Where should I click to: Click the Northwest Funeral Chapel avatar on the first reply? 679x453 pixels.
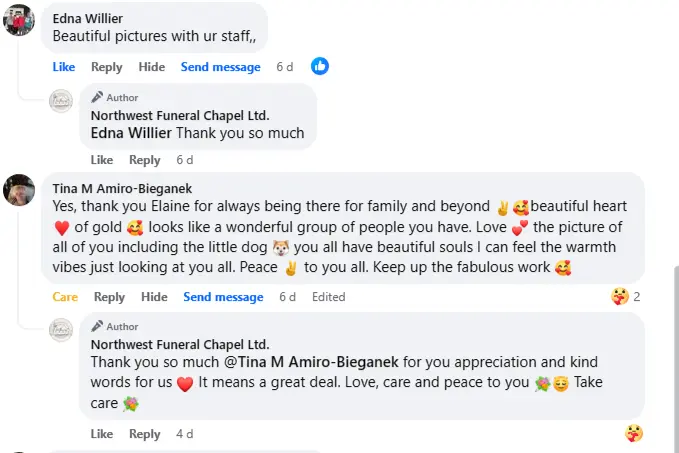62,100
